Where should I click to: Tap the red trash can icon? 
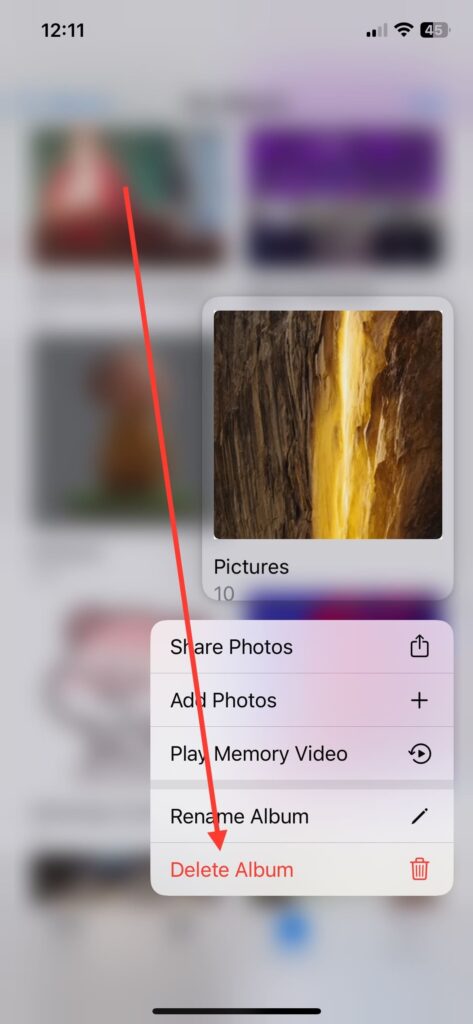pos(419,869)
